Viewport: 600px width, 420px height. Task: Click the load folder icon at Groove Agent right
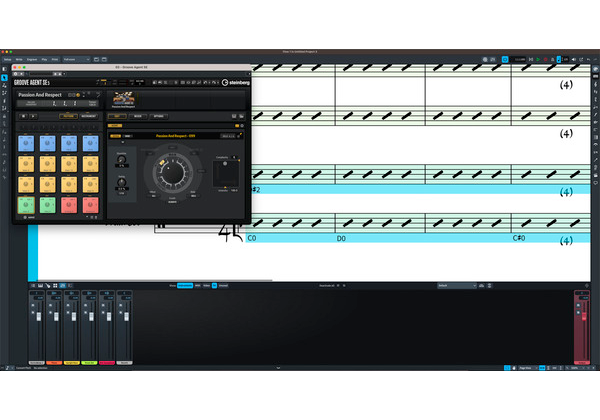click(x=241, y=116)
